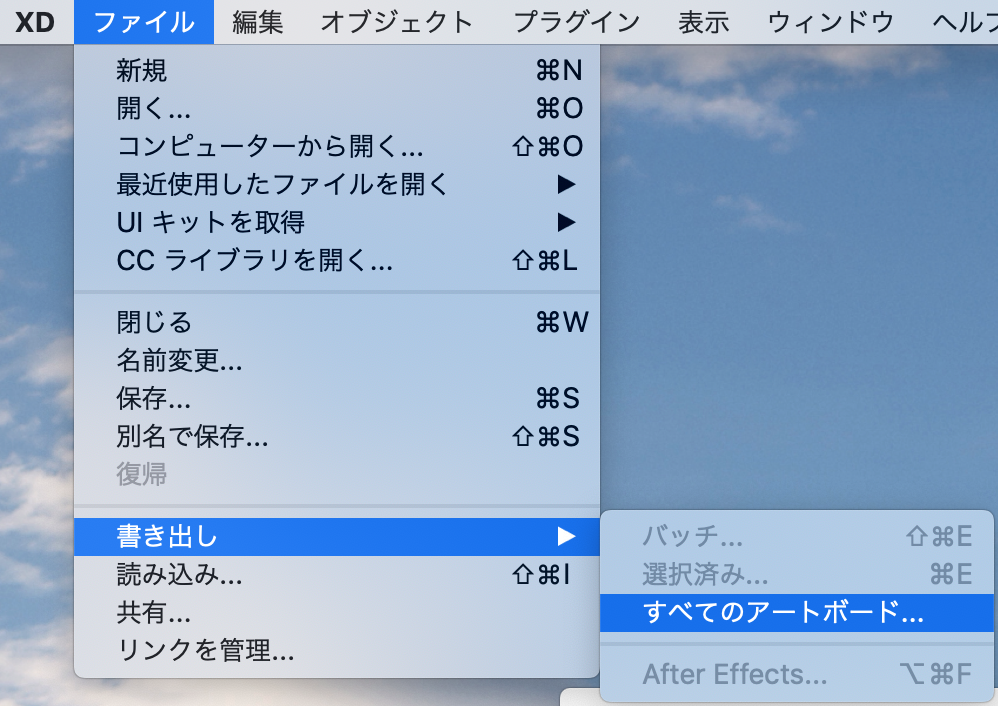Expand UI キットを取得 submenu

(x=337, y=223)
